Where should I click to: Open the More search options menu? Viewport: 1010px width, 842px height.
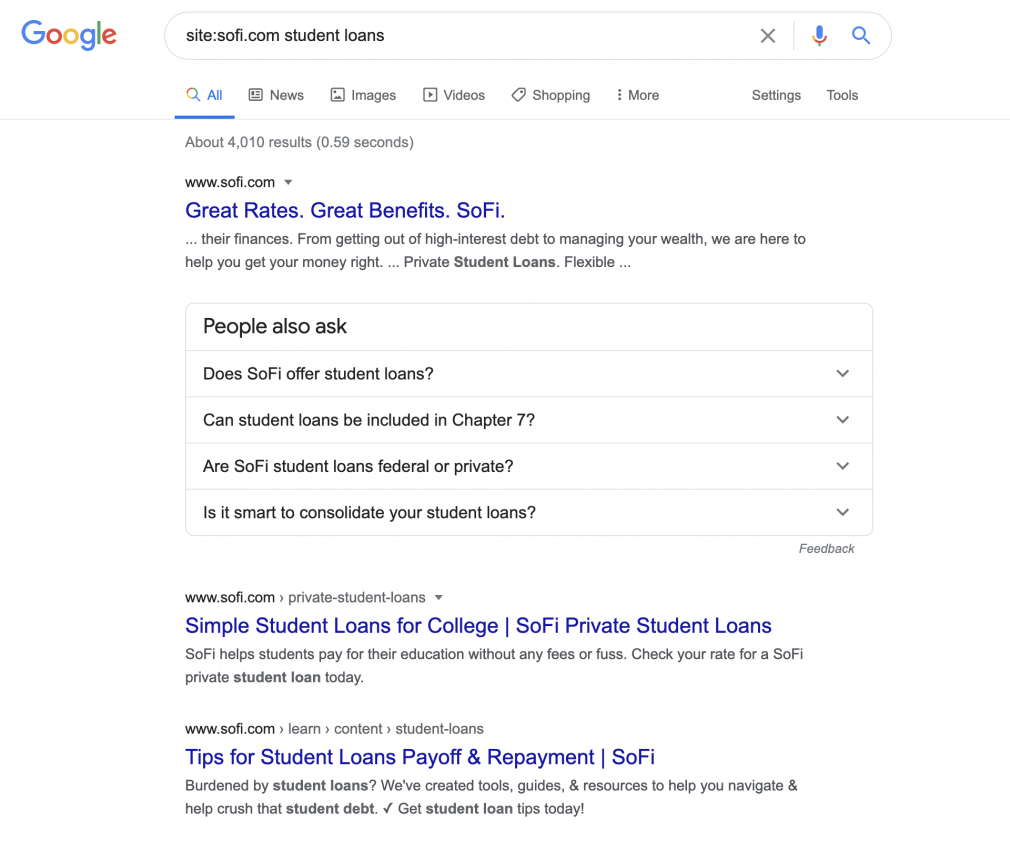[638, 95]
